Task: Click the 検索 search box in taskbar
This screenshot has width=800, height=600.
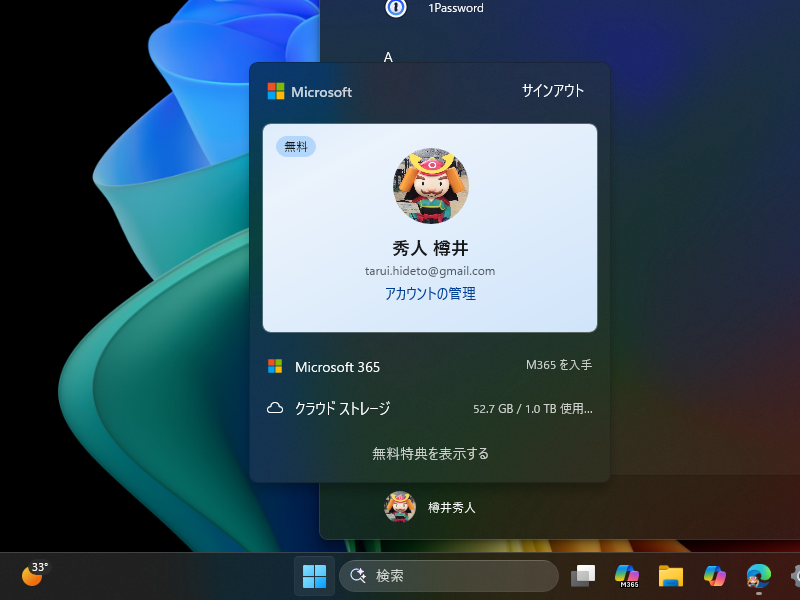Action: tap(448, 576)
